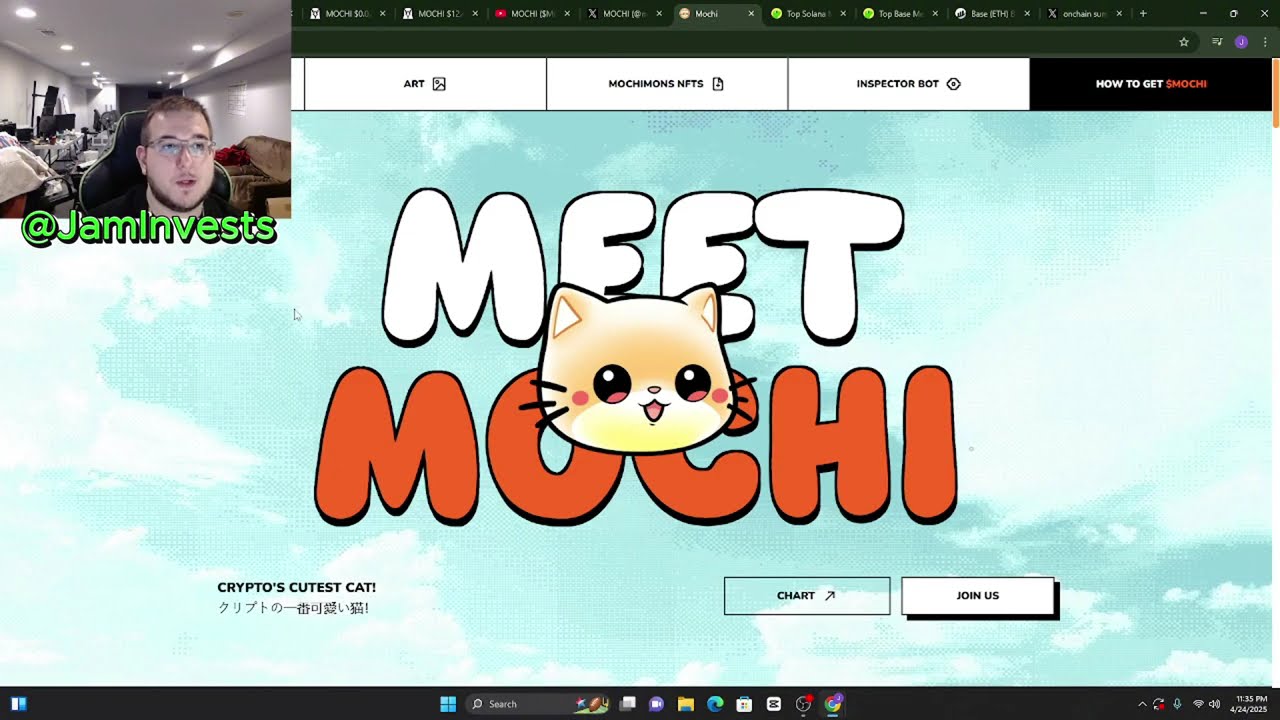Close the Top Solana tab
Screen dimensions: 1280x720
[843, 14]
